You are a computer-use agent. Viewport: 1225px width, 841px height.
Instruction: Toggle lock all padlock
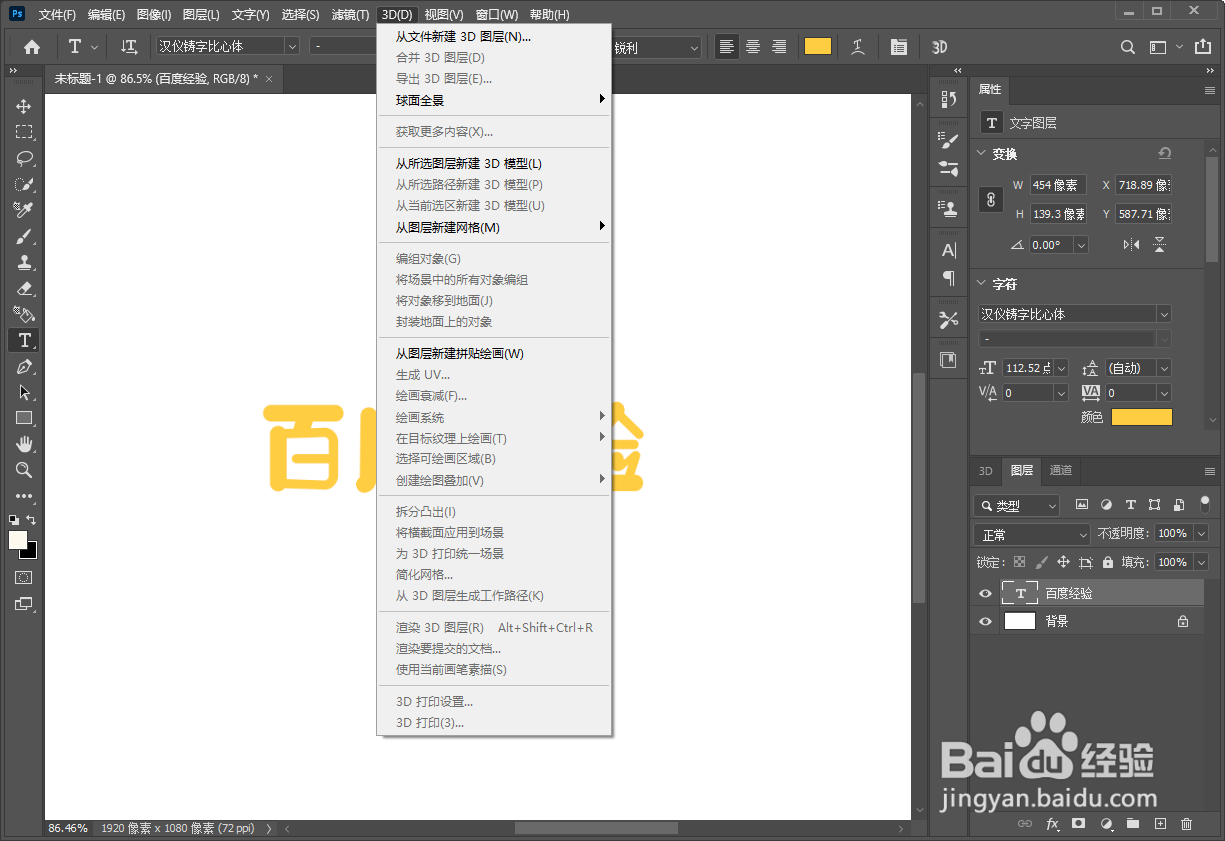click(x=1107, y=562)
